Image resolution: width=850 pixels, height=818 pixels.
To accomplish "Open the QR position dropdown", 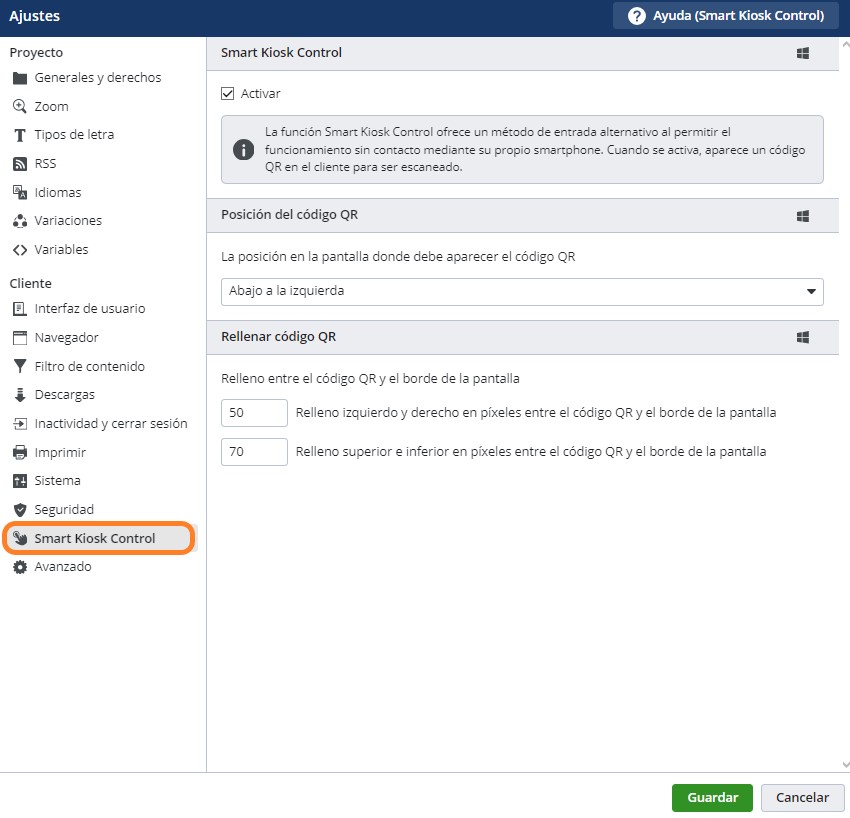I will click(x=521, y=291).
